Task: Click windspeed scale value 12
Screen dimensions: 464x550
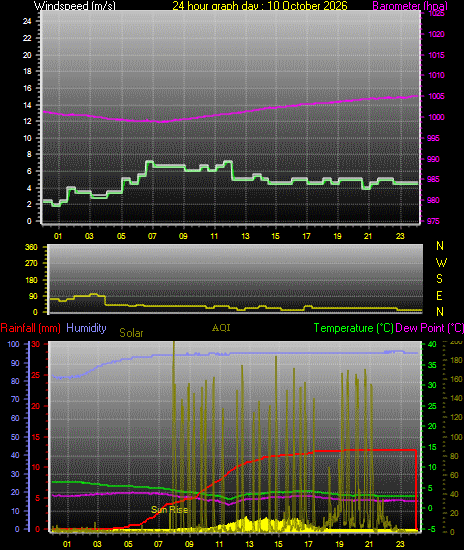Action: (x=27, y=121)
